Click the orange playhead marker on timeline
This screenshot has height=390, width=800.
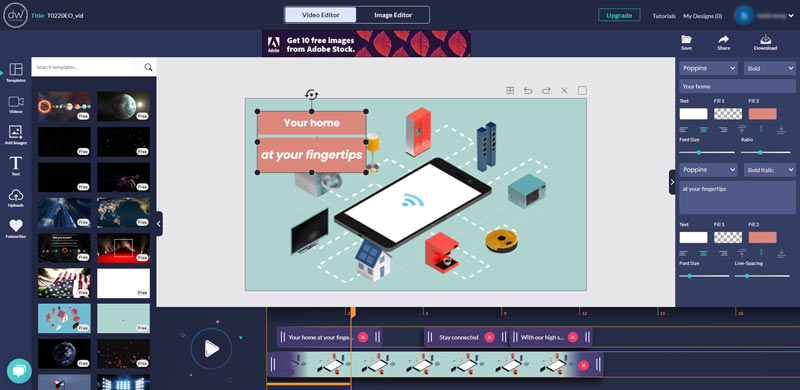[x=352, y=312]
